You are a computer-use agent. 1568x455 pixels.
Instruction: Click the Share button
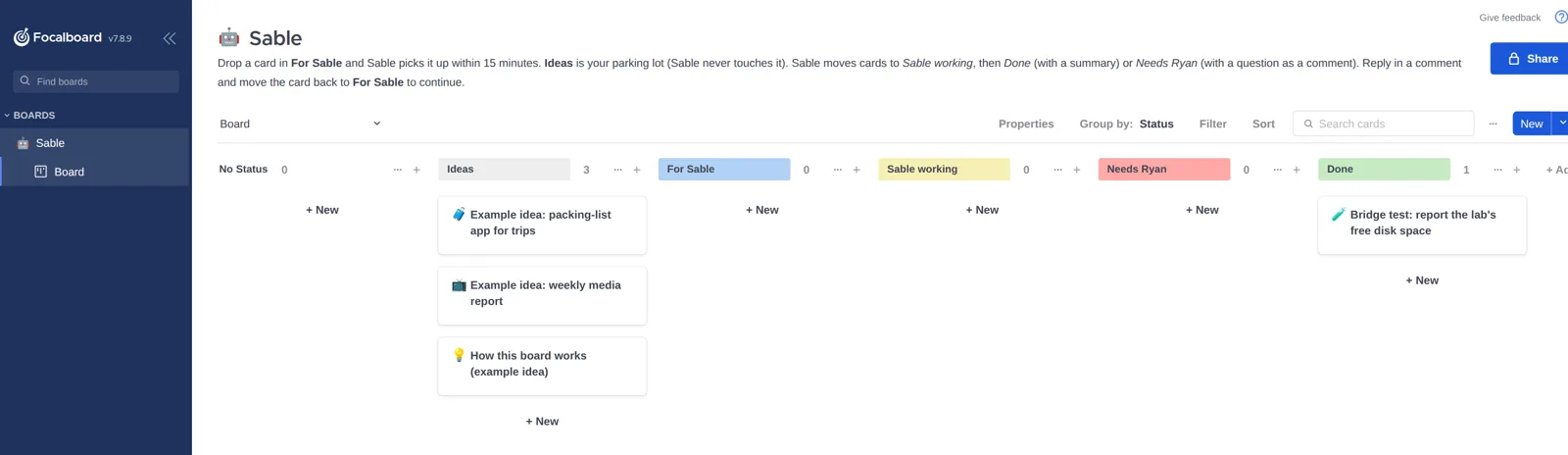click(x=1531, y=59)
